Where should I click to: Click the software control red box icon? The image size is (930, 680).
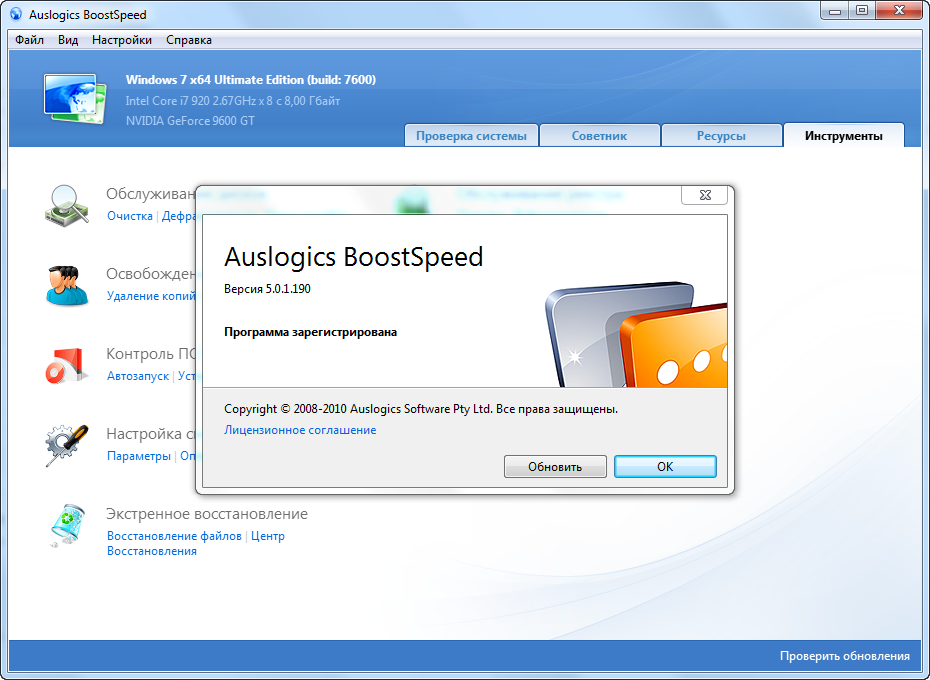66,366
